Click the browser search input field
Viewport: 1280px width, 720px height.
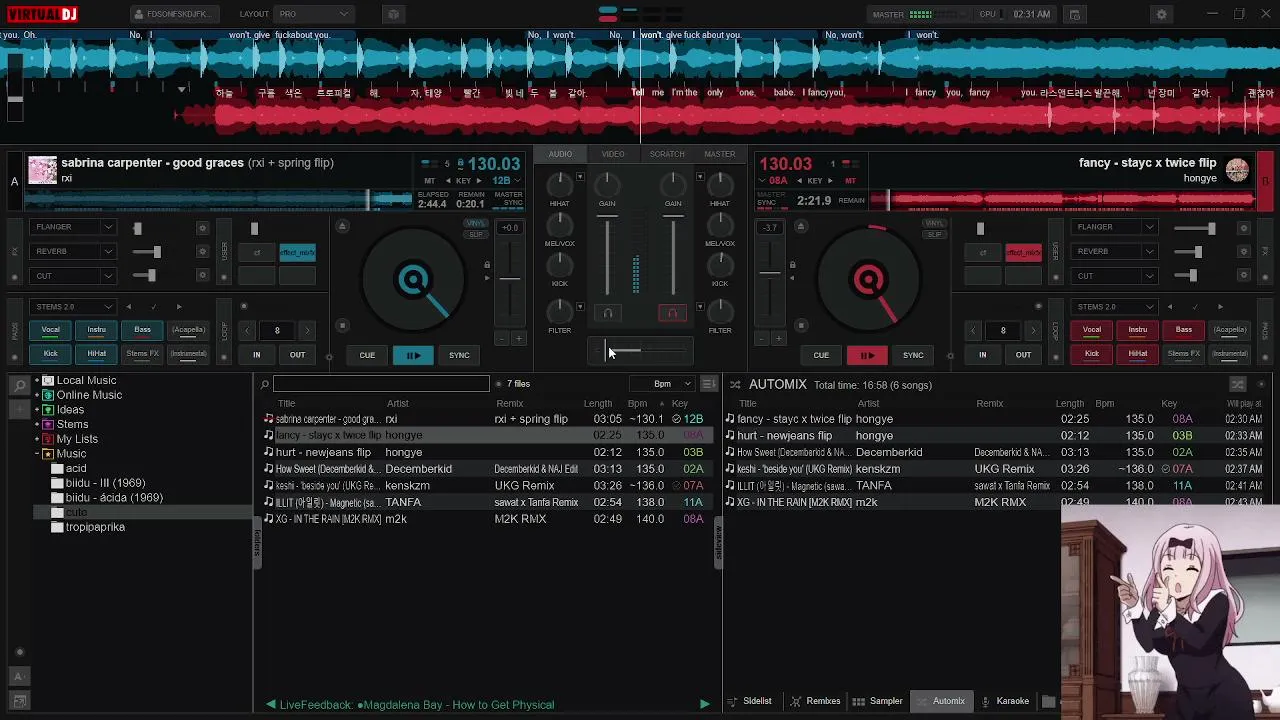point(381,384)
